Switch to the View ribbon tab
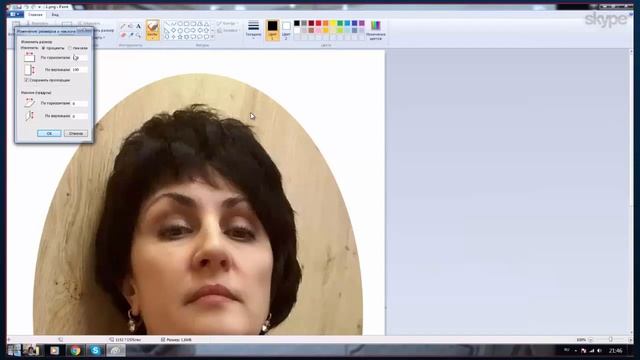This screenshot has width=640, height=360. pyautogui.click(x=55, y=14)
